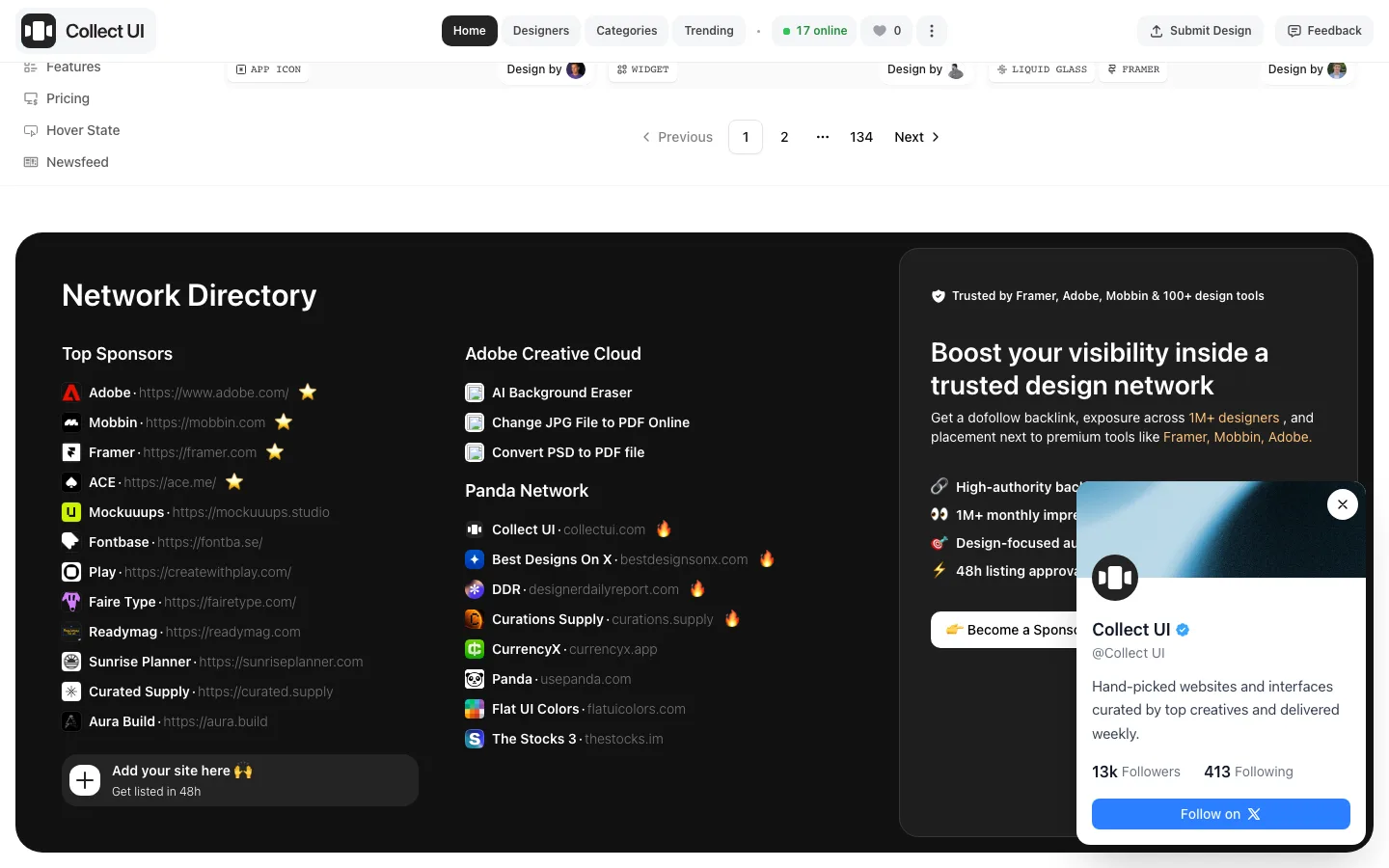The width and height of the screenshot is (1389, 868).
Task: Click the Become a Sponsor button
Action: pos(1004,630)
